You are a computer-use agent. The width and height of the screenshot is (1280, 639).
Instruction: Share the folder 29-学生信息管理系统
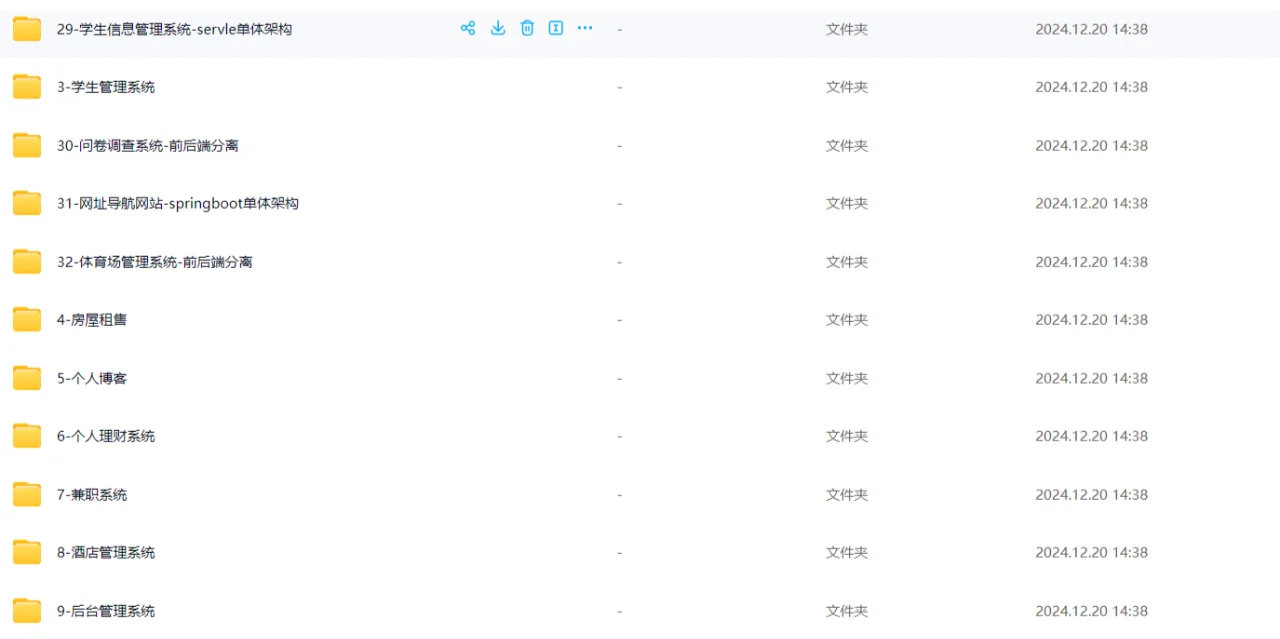pyautogui.click(x=467, y=28)
